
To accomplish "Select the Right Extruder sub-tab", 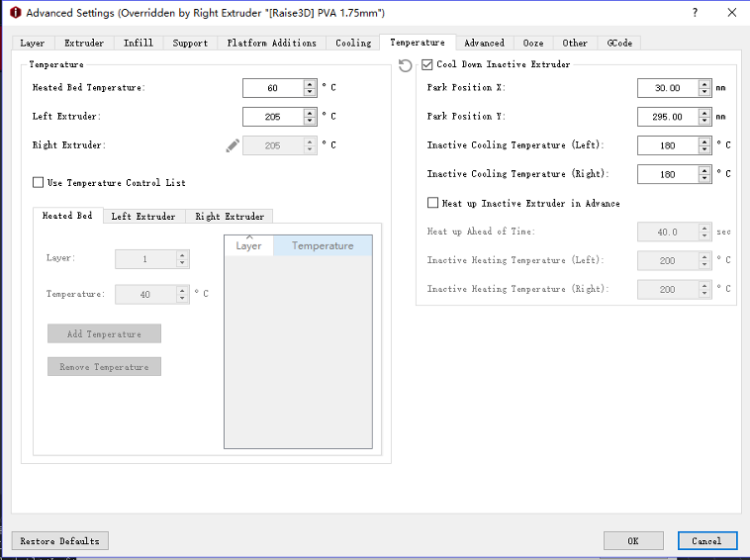I will (x=229, y=217).
